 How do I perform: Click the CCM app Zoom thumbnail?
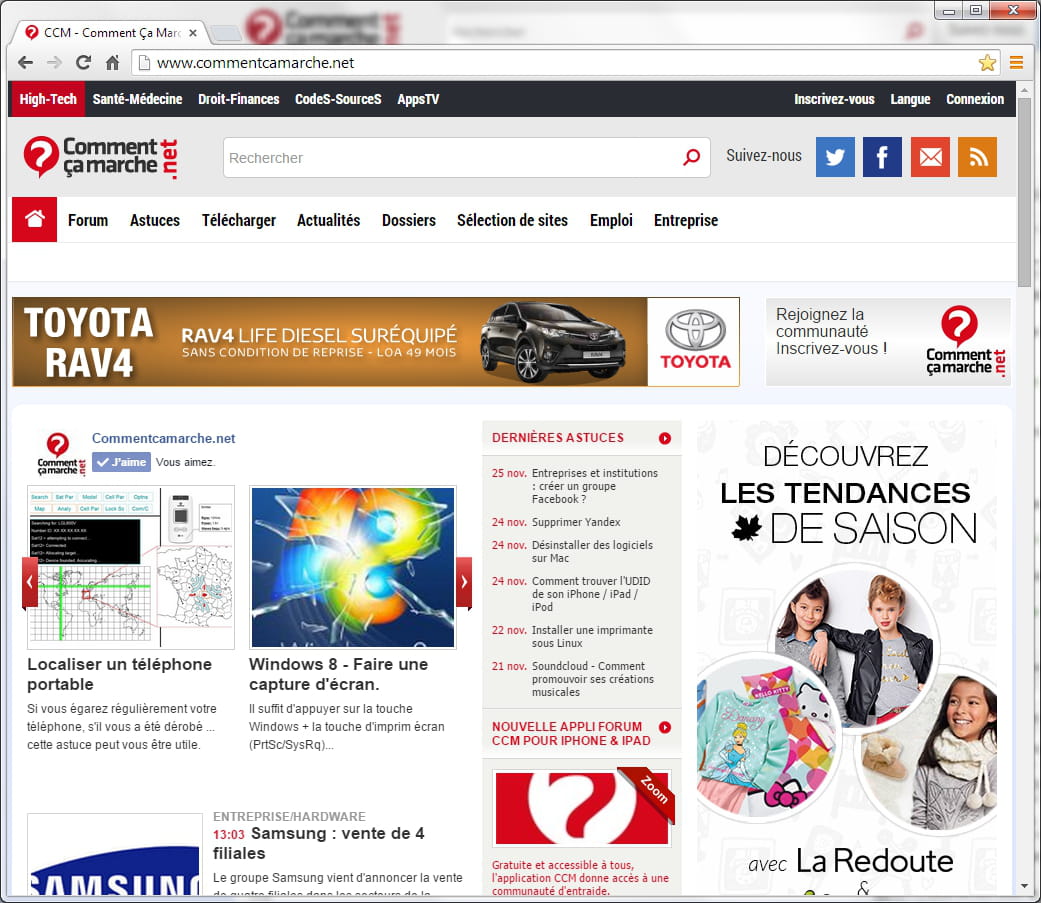pyautogui.click(x=582, y=807)
